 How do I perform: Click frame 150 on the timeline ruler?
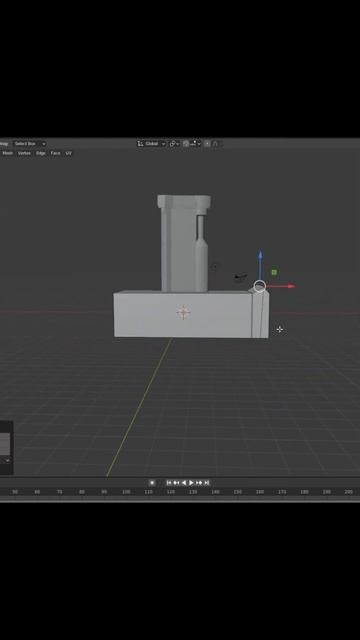238,492
